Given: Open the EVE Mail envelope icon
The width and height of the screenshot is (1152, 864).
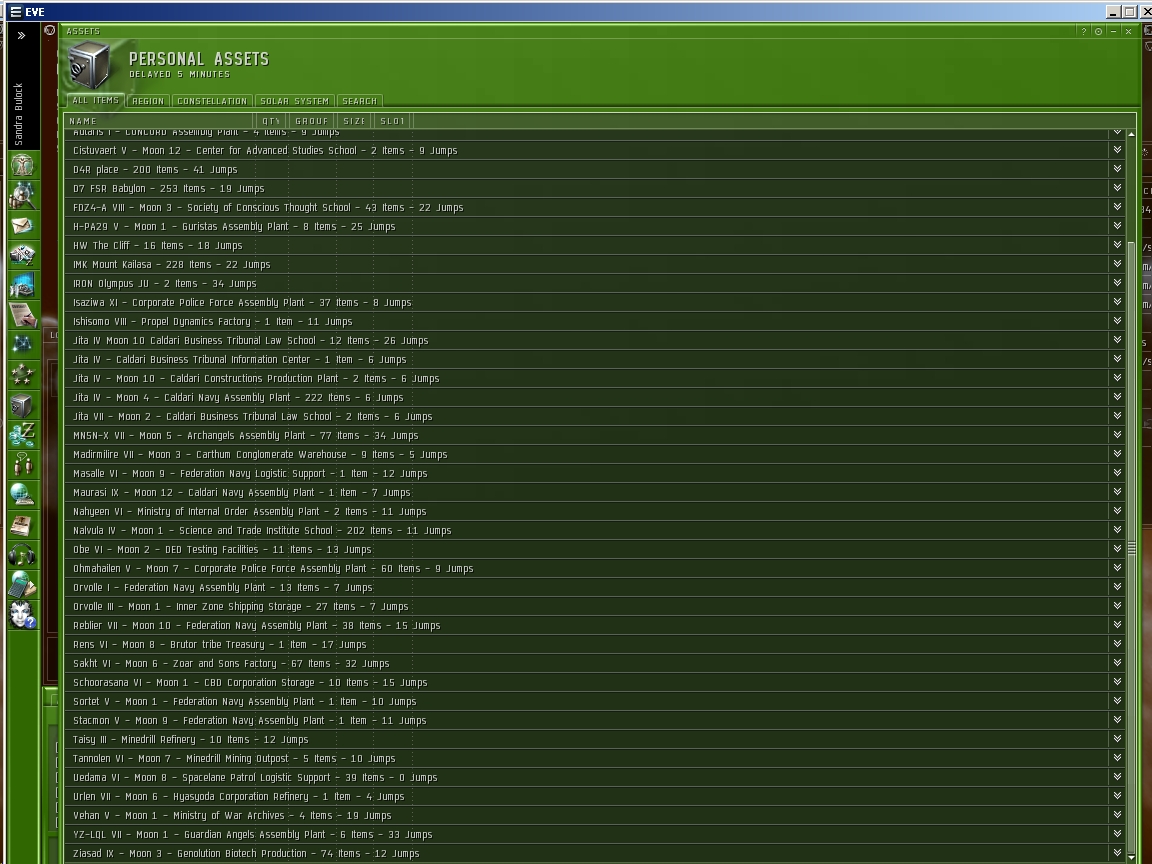Looking at the screenshot, I should [x=22, y=225].
